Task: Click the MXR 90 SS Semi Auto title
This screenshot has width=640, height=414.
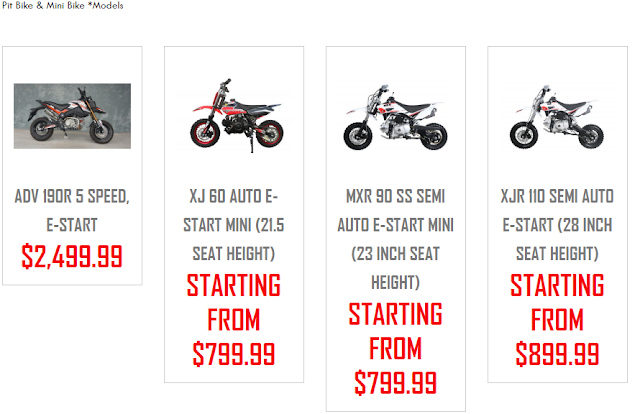Action: 396,239
